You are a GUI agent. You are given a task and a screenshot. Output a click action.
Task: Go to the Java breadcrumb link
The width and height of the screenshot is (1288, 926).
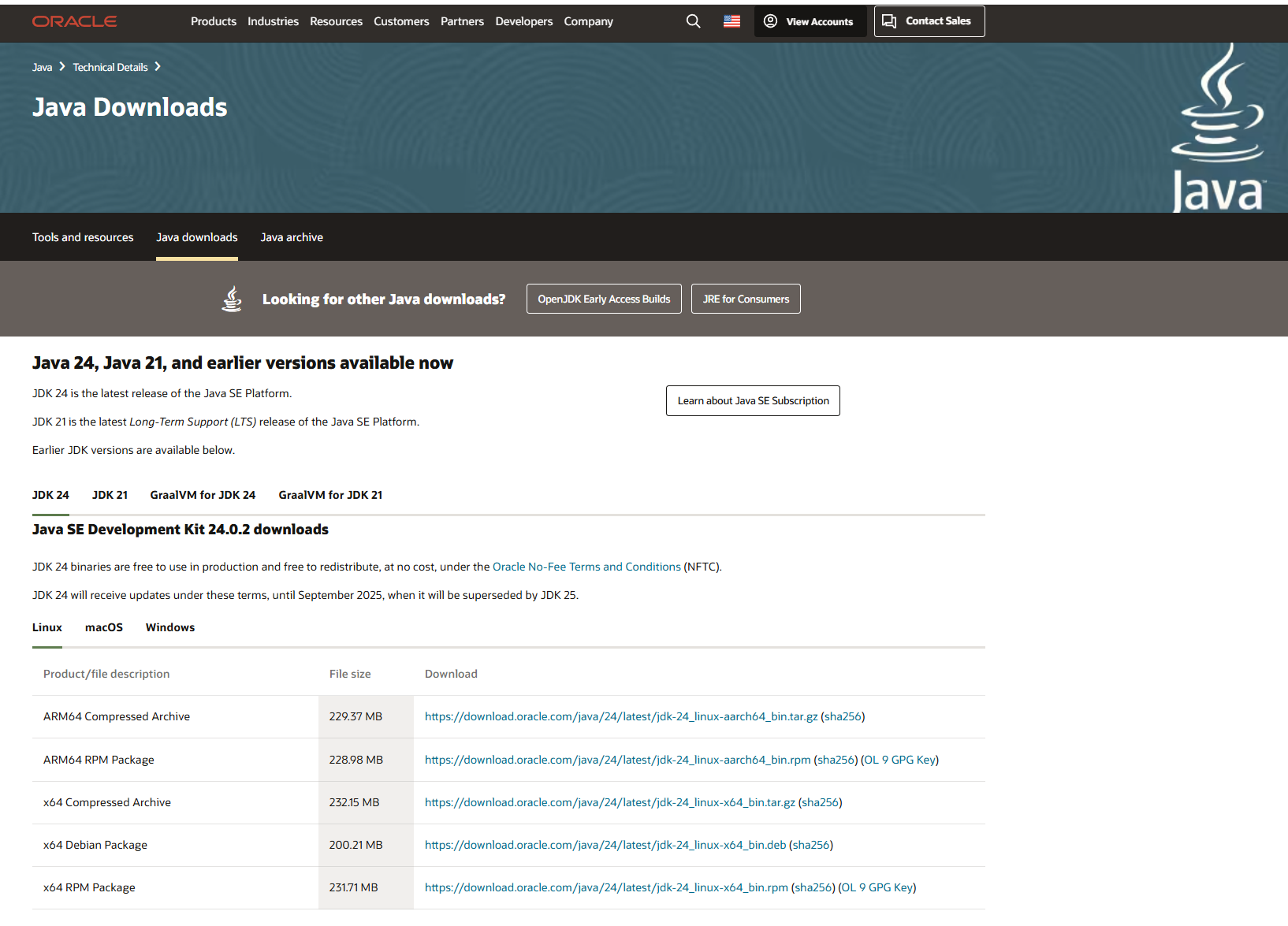coord(42,67)
